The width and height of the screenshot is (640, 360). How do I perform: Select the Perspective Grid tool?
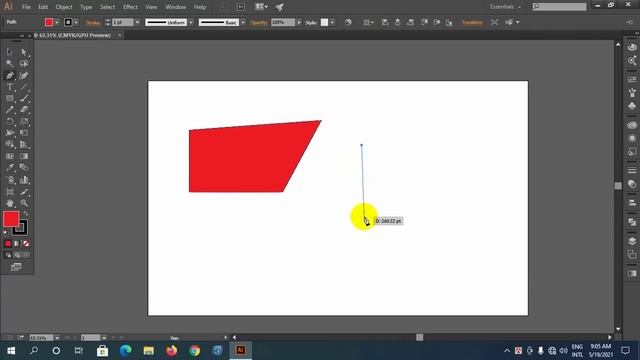[x=24, y=144]
